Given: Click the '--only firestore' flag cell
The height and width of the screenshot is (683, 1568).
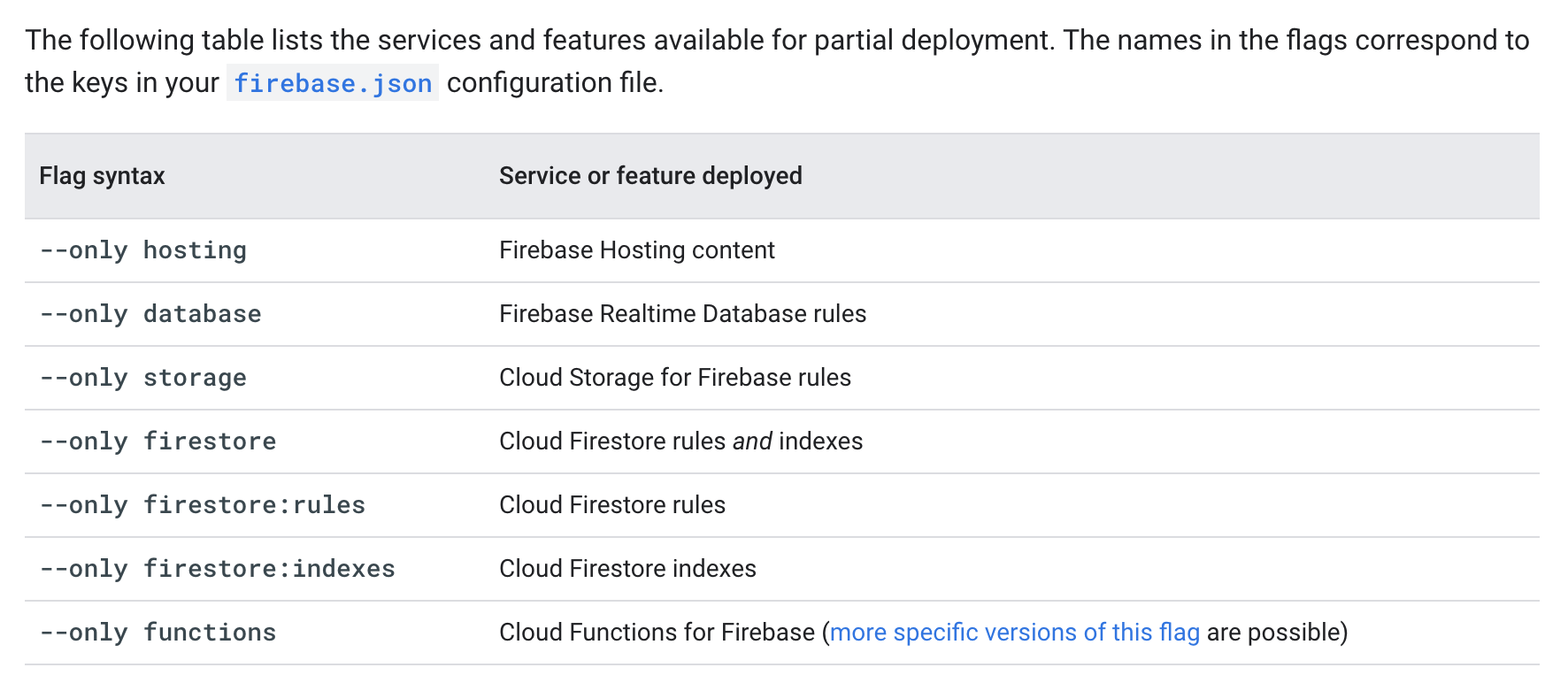Looking at the screenshot, I should [158, 441].
